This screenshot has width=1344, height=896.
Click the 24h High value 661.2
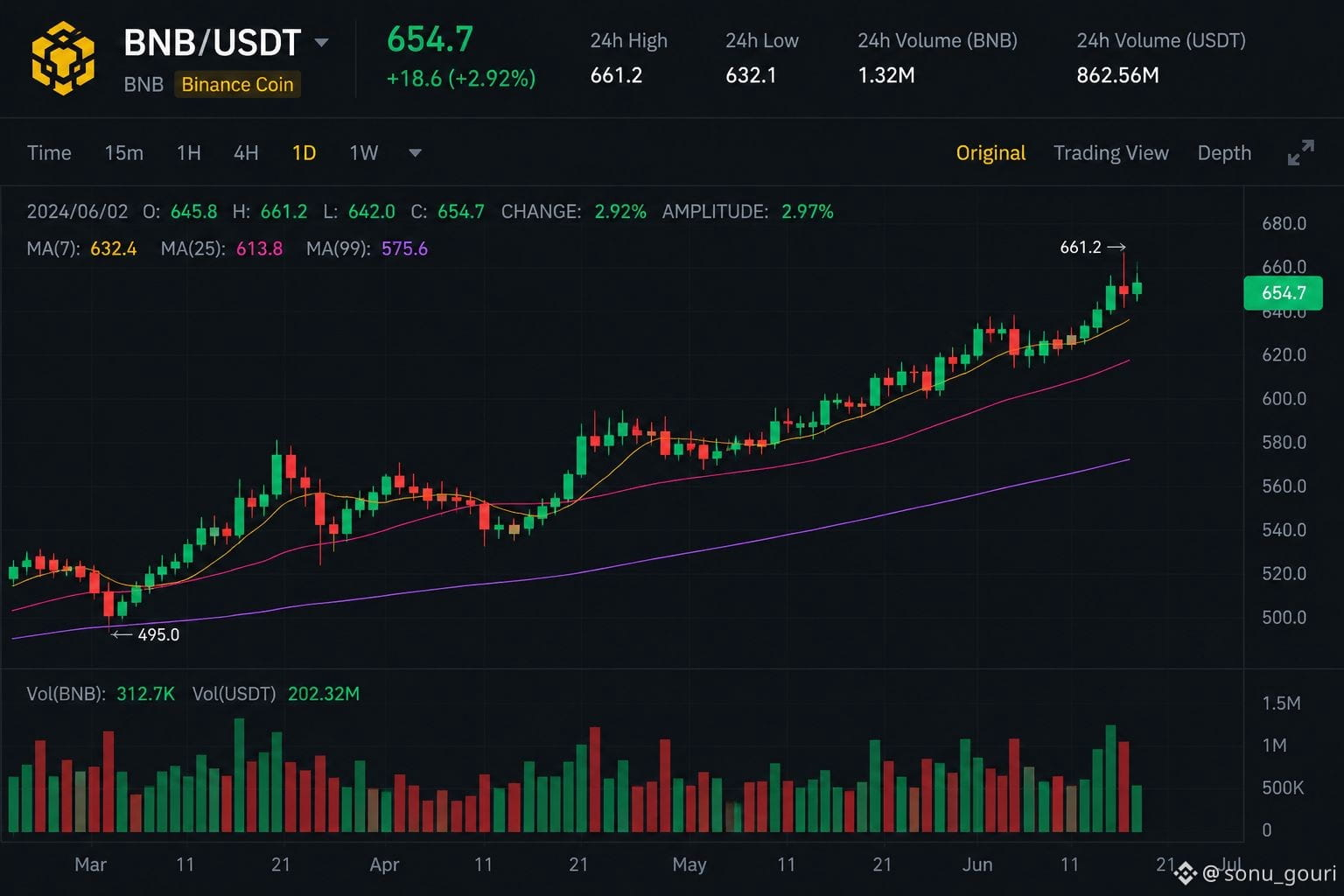click(616, 75)
